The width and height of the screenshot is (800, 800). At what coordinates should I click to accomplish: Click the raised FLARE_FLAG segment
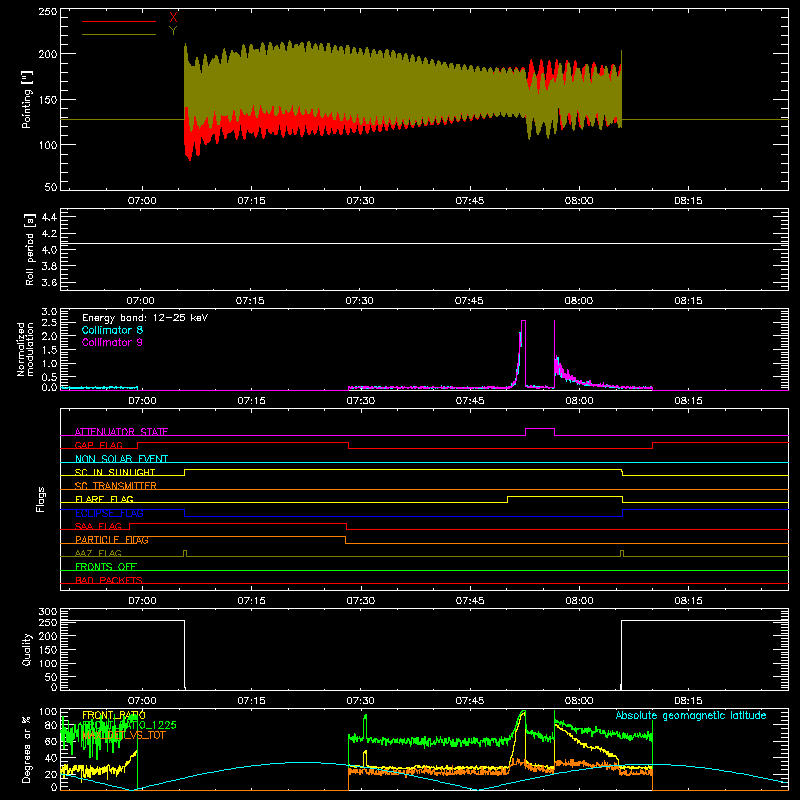[x=565, y=496]
